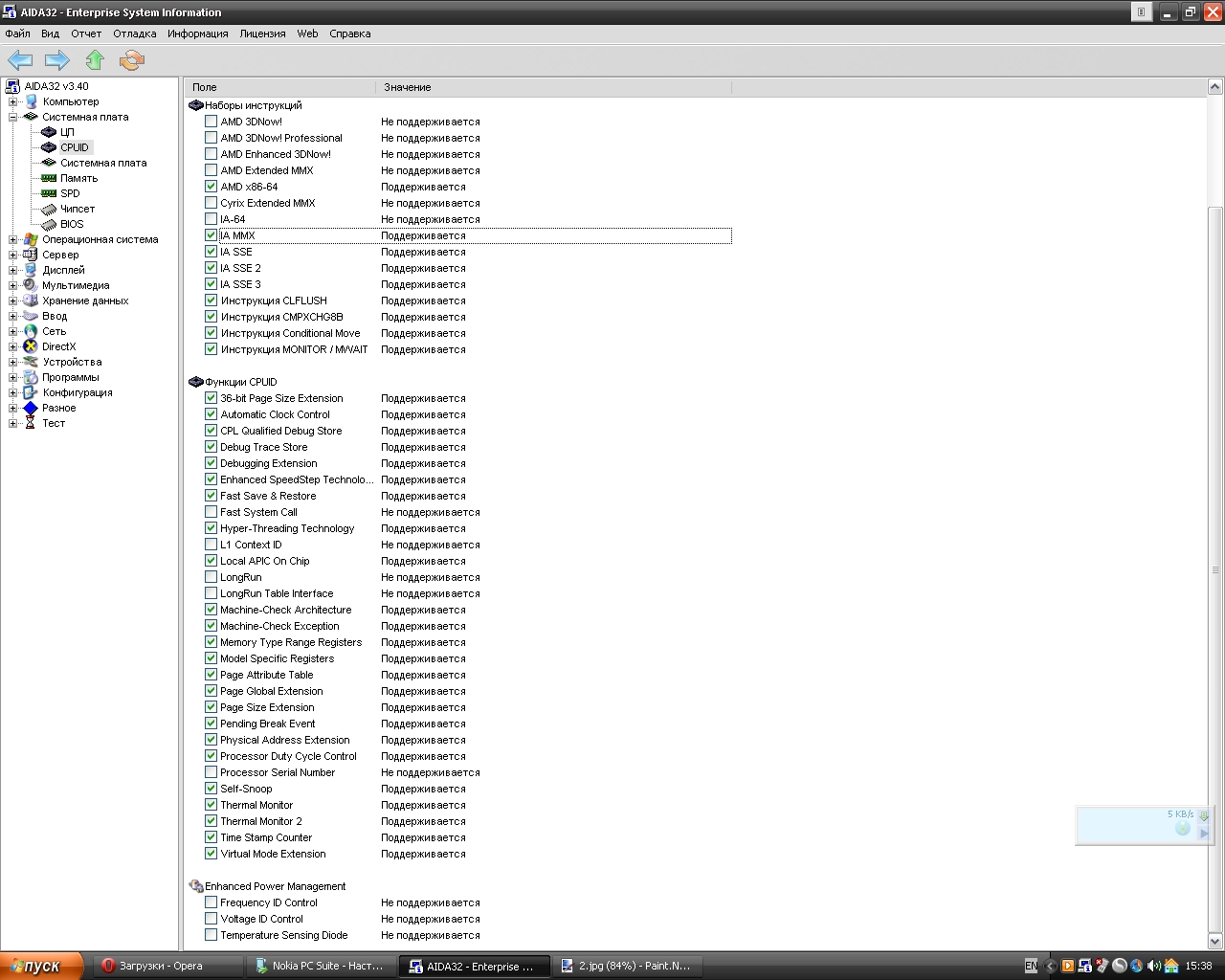Click the Память memory module icon
The height and width of the screenshot is (980, 1225).
[x=49, y=178]
